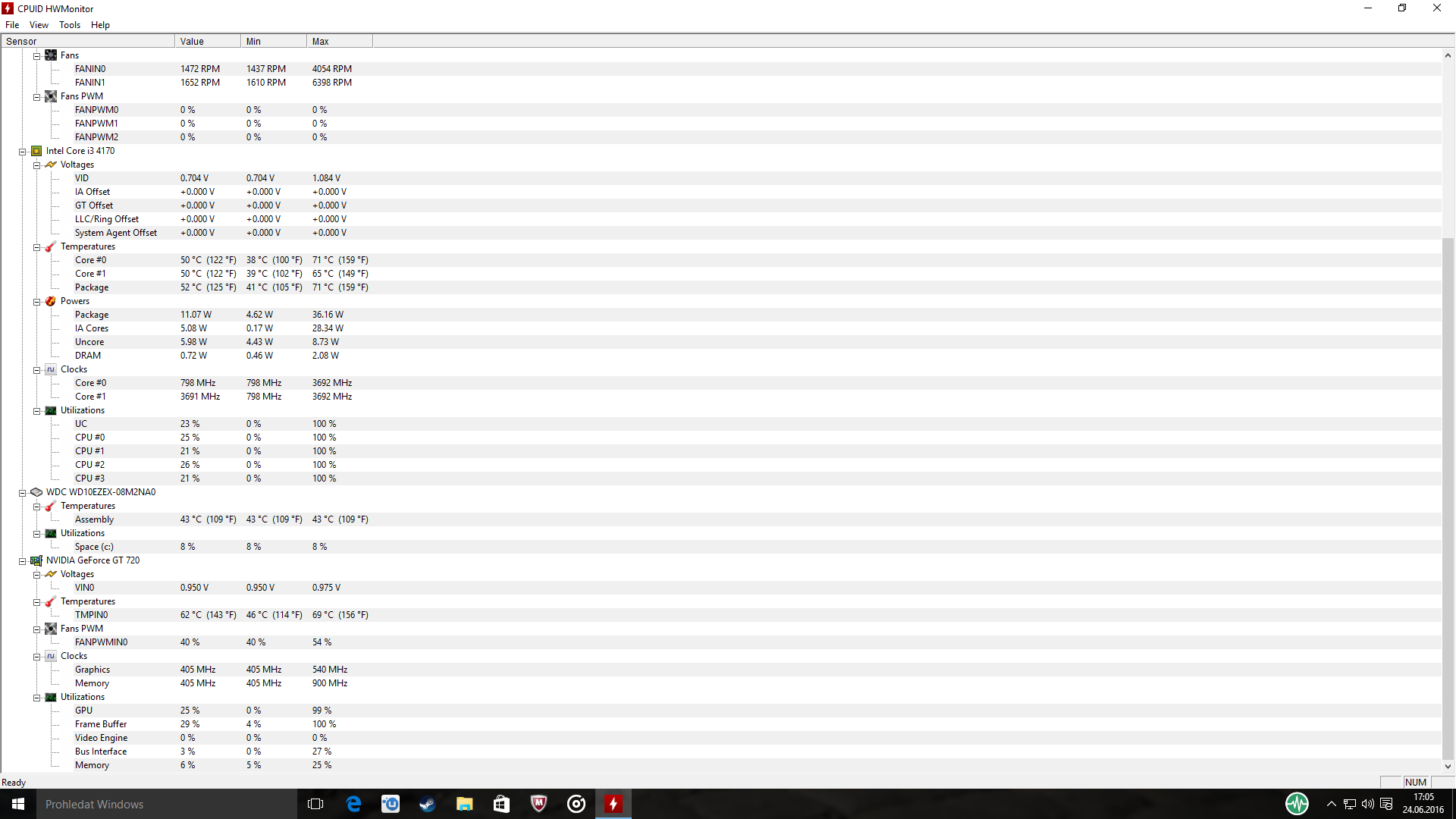This screenshot has height=819, width=1456.
Task: Click the mainboard Fans PWM fan icon
Action: click(51, 96)
